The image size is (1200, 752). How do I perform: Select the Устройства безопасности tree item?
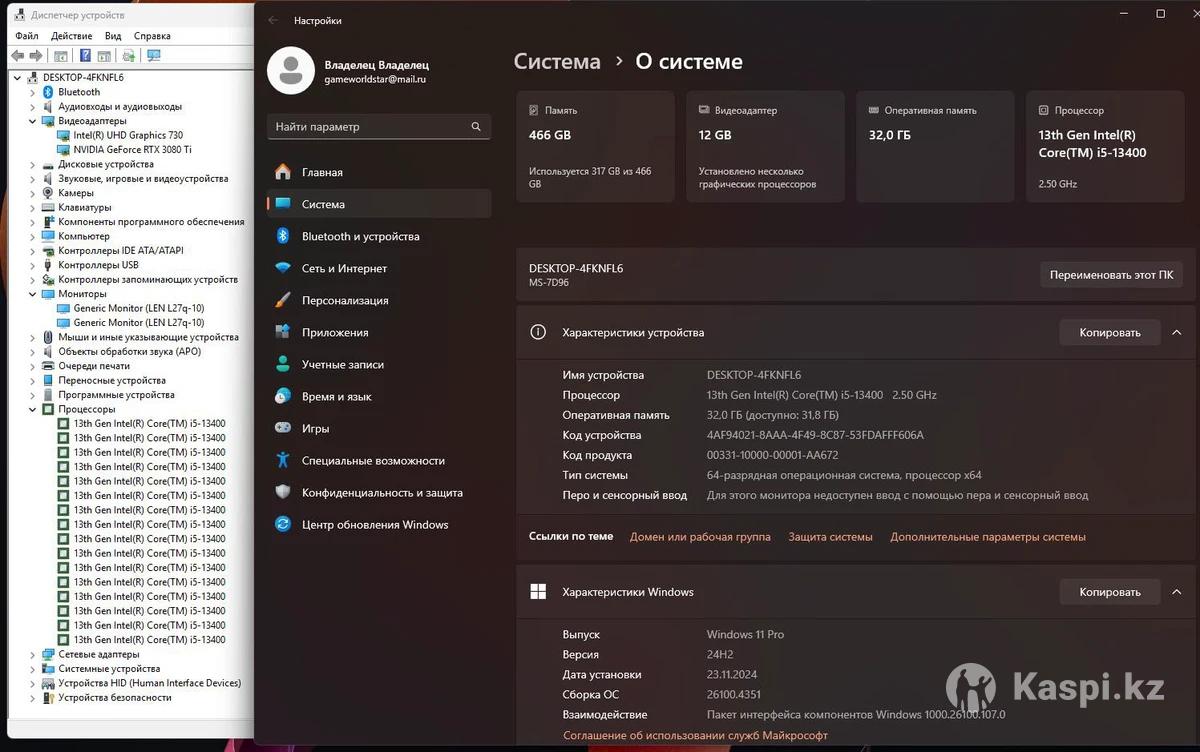(x=115, y=697)
